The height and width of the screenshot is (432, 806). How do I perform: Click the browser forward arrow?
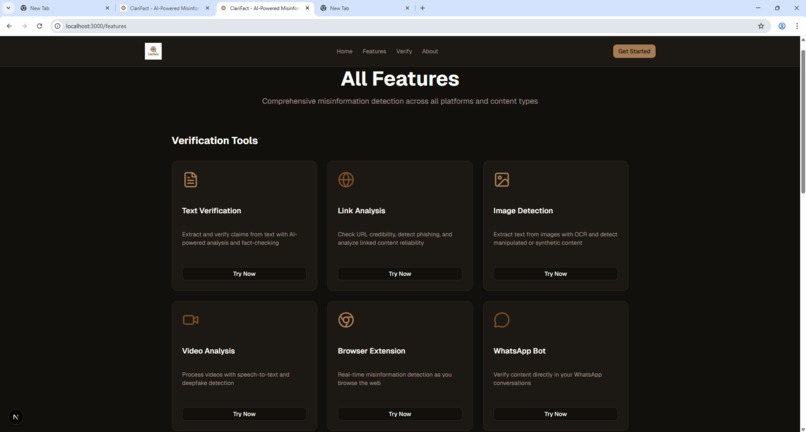point(24,26)
